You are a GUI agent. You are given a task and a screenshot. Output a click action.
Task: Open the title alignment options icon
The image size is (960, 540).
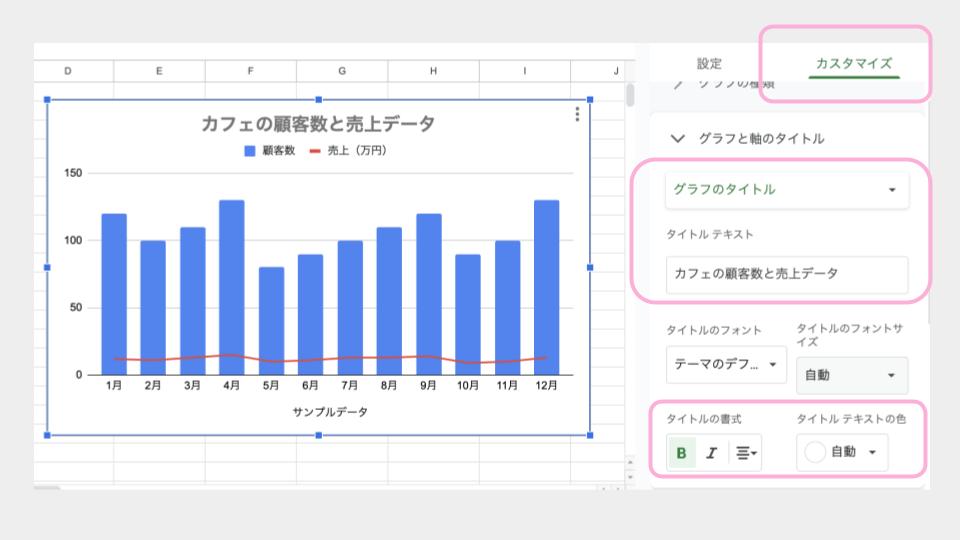pos(744,453)
